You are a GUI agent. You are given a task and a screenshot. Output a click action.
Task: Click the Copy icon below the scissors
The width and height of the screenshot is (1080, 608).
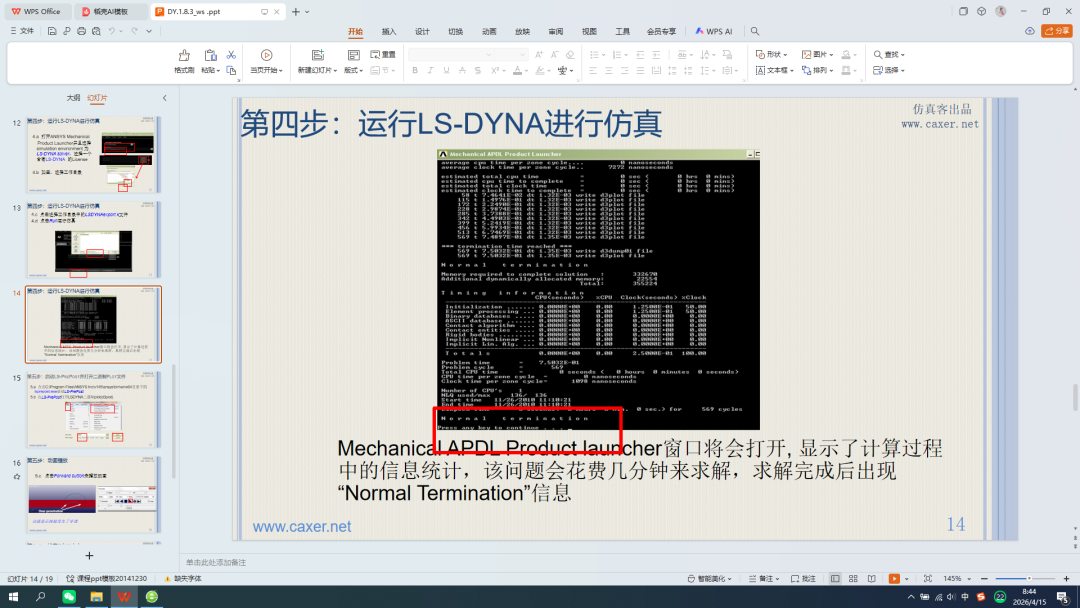[x=231, y=70]
